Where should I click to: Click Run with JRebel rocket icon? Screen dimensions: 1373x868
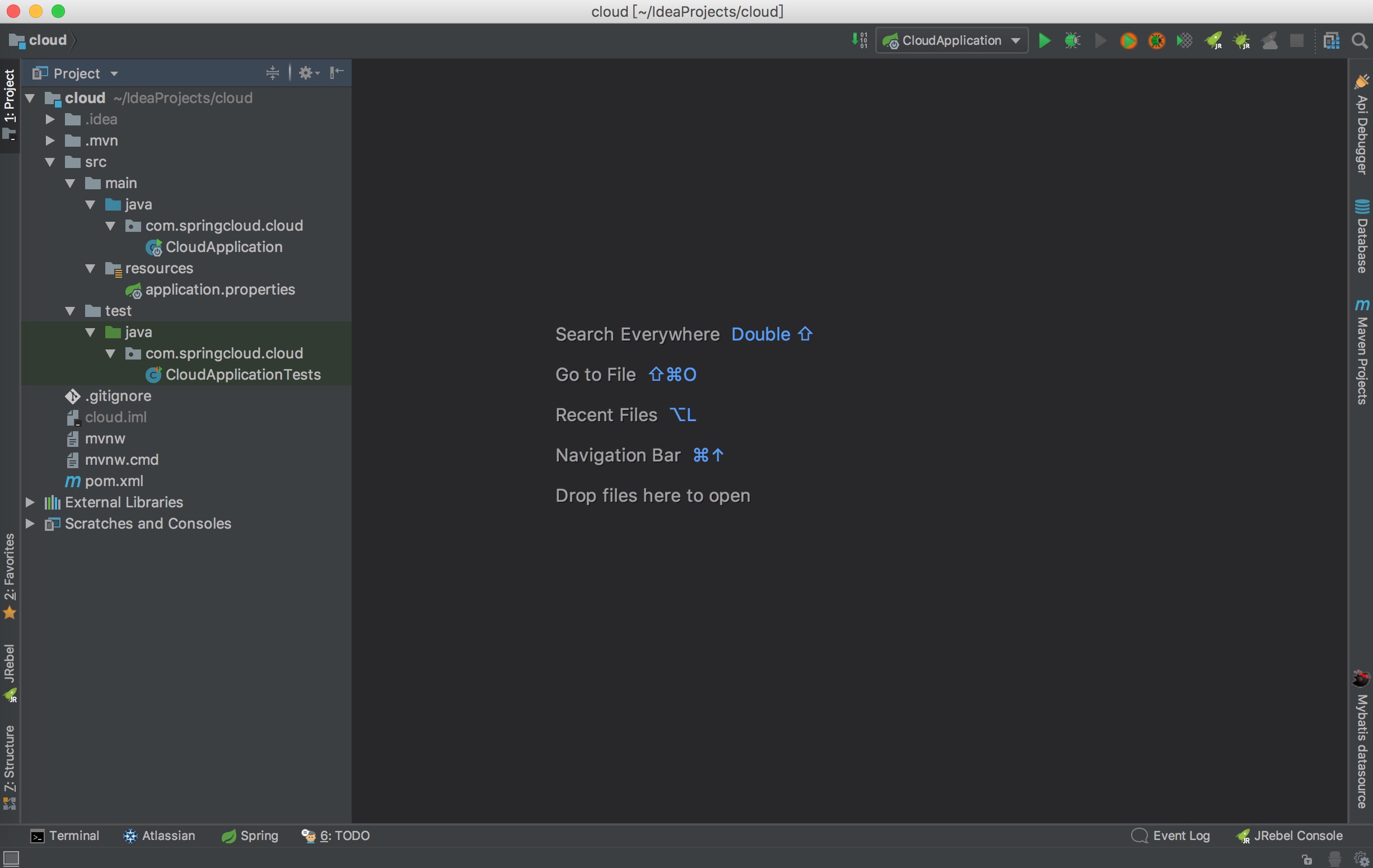point(1213,40)
